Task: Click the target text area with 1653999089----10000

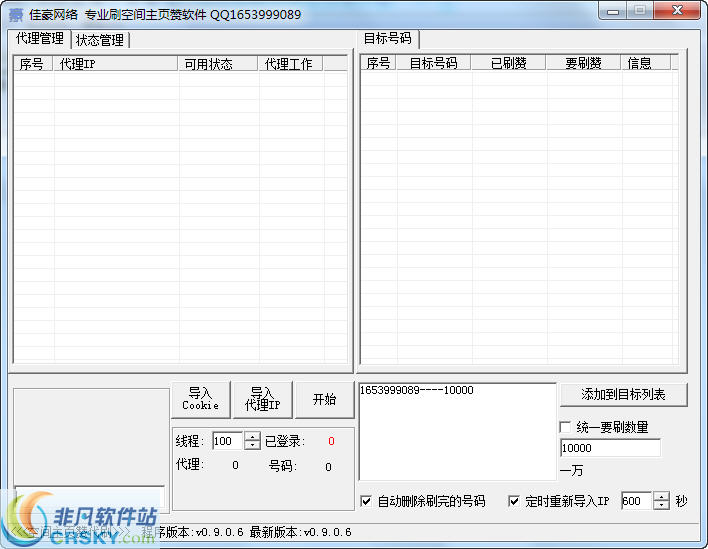Action: [457, 432]
